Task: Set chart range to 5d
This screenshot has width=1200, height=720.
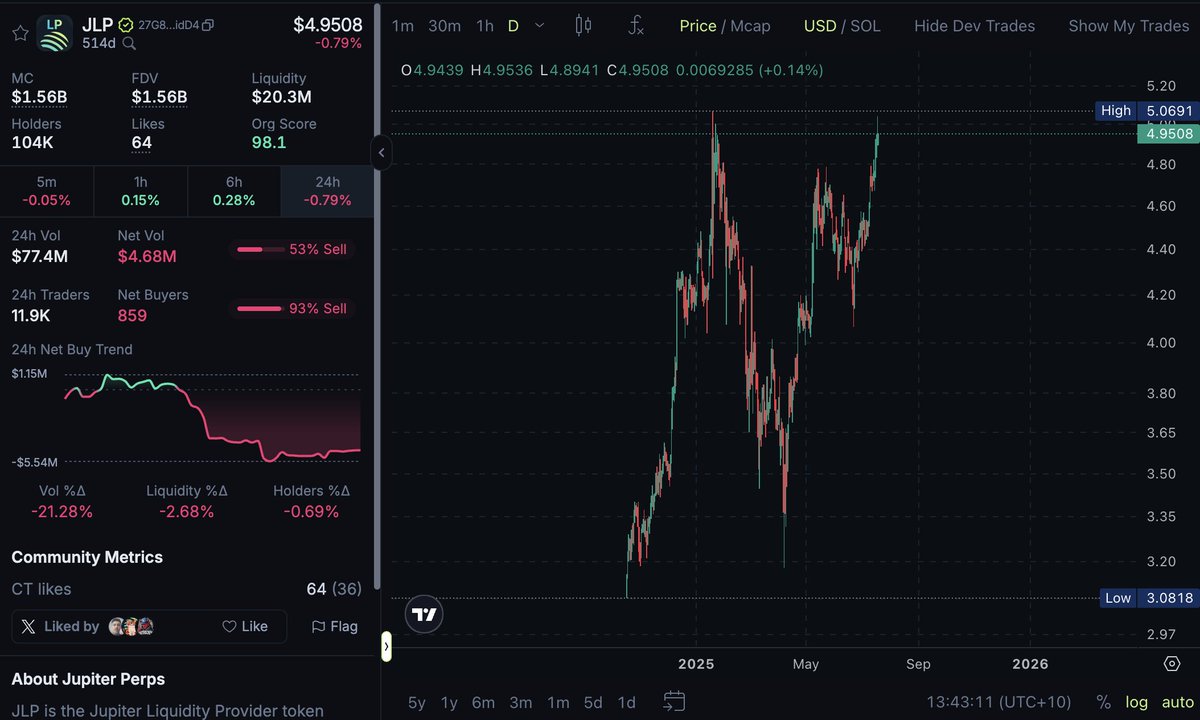Action: (593, 702)
